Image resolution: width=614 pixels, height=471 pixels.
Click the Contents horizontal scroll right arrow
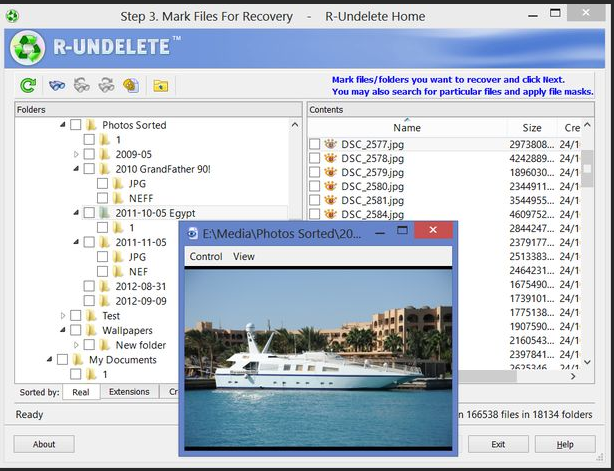tap(573, 376)
